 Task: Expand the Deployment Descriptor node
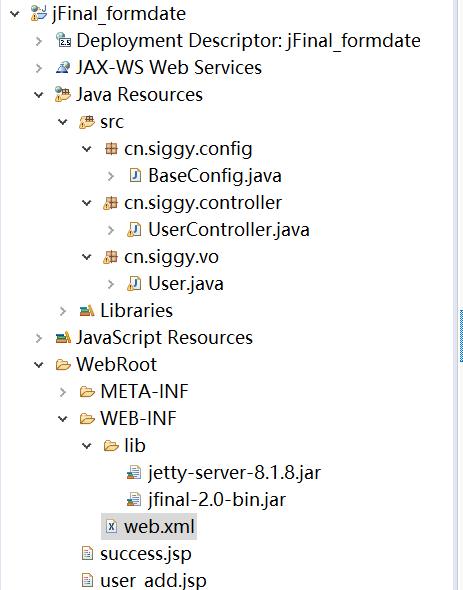[39, 41]
